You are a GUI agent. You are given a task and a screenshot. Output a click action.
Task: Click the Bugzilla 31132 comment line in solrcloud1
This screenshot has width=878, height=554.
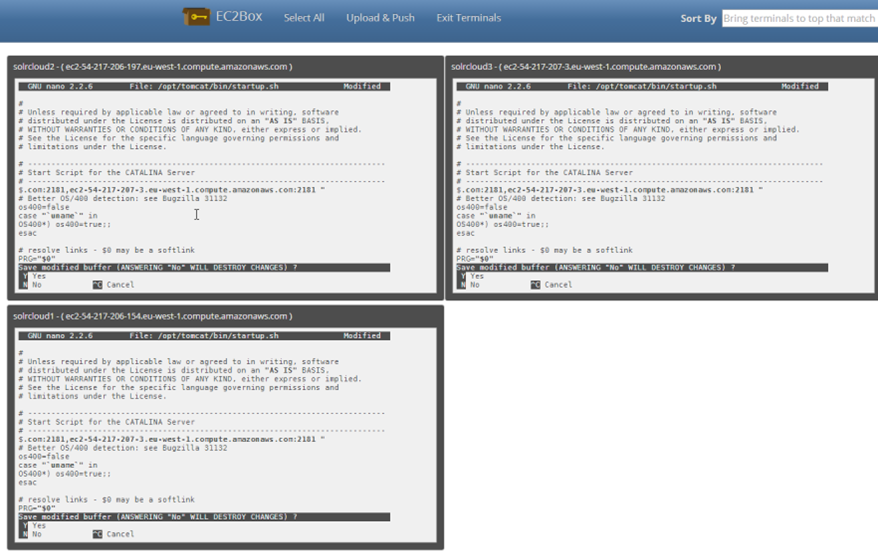(123, 448)
